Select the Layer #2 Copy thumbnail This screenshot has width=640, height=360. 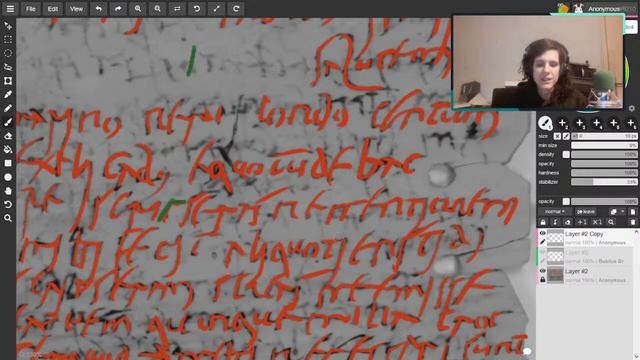pyautogui.click(x=555, y=238)
